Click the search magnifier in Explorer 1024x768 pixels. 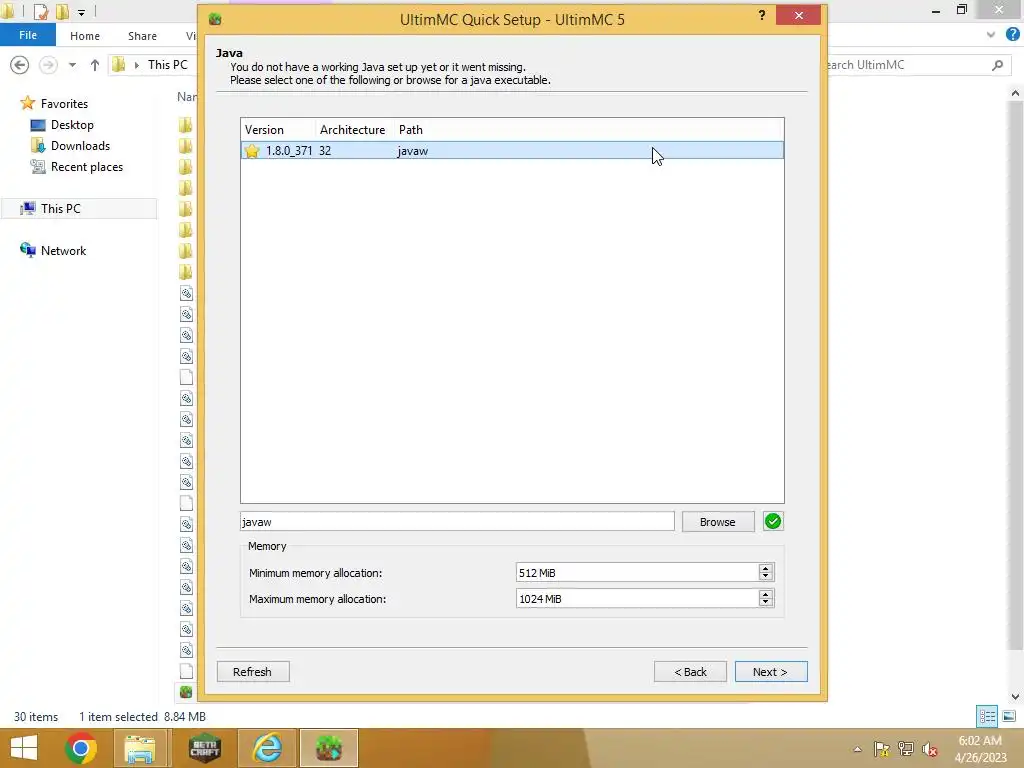[x=997, y=65]
